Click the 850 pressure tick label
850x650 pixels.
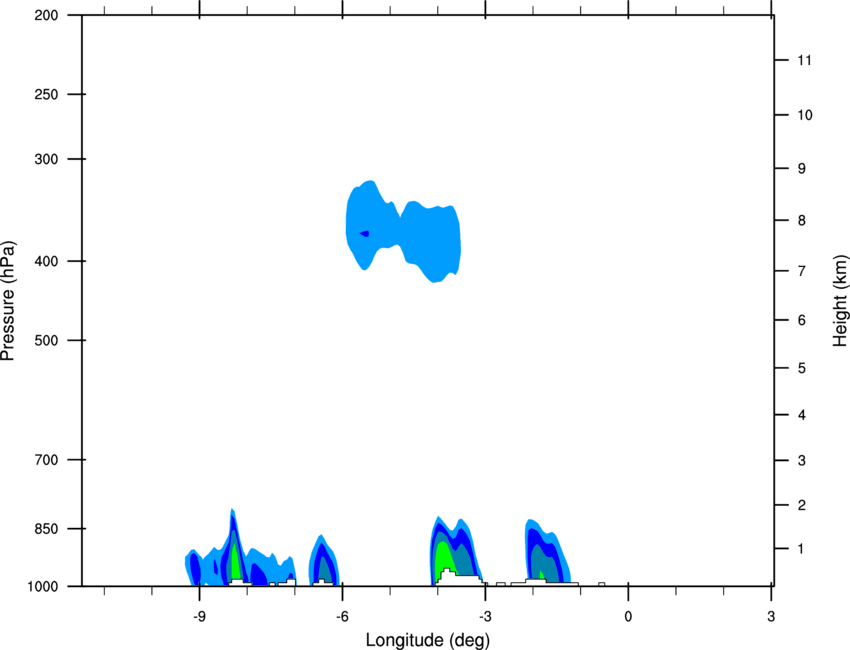point(46,529)
